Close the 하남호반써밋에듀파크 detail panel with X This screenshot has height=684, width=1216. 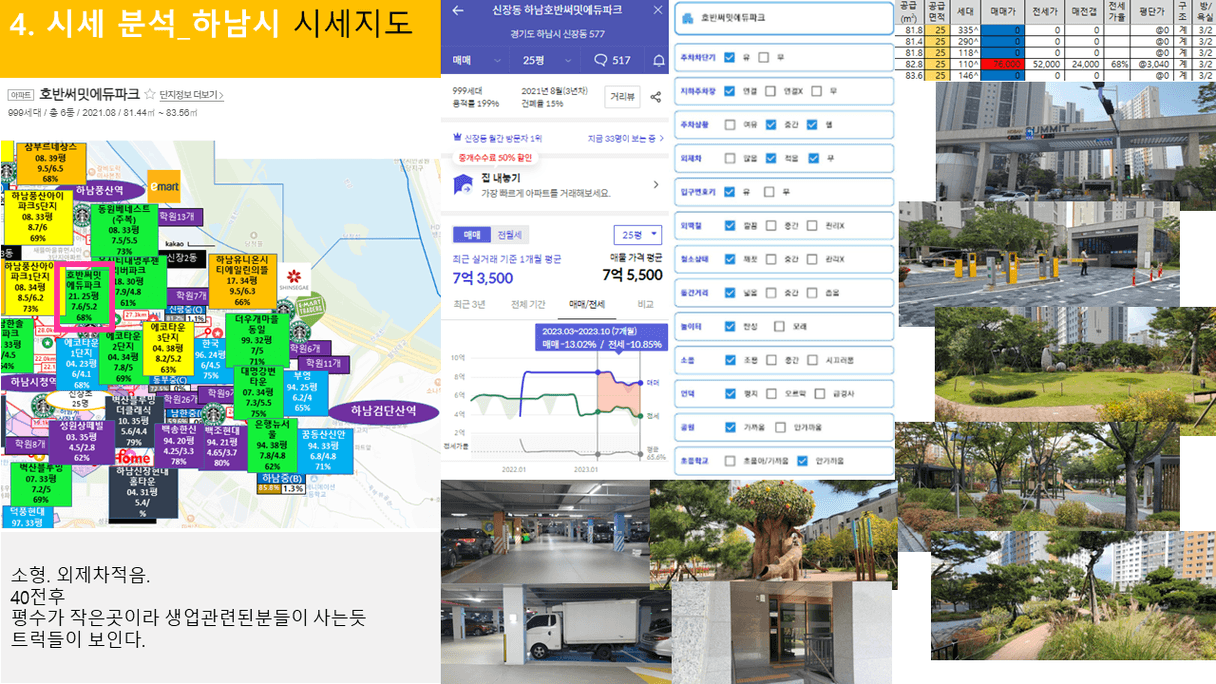pyautogui.click(x=657, y=10)
